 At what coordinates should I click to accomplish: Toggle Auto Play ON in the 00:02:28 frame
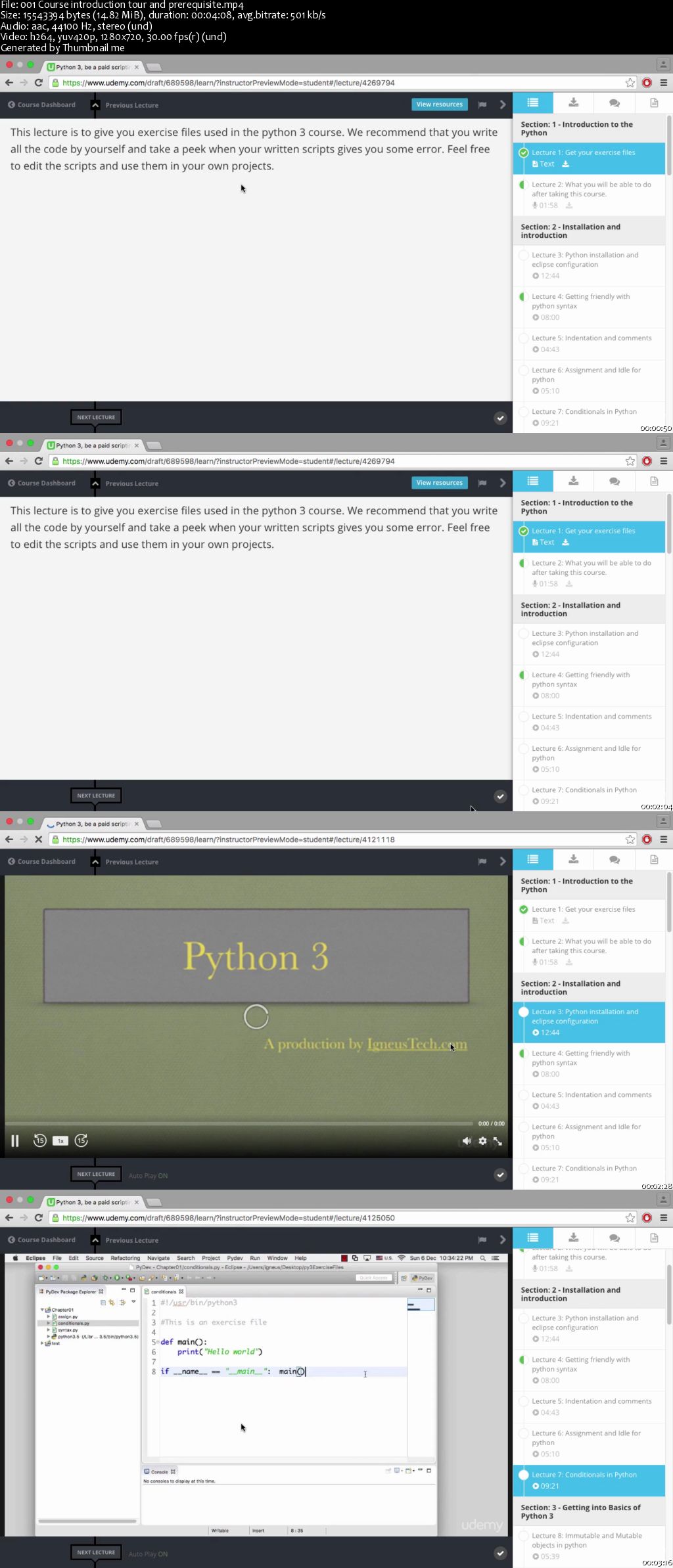(148, 1176)
